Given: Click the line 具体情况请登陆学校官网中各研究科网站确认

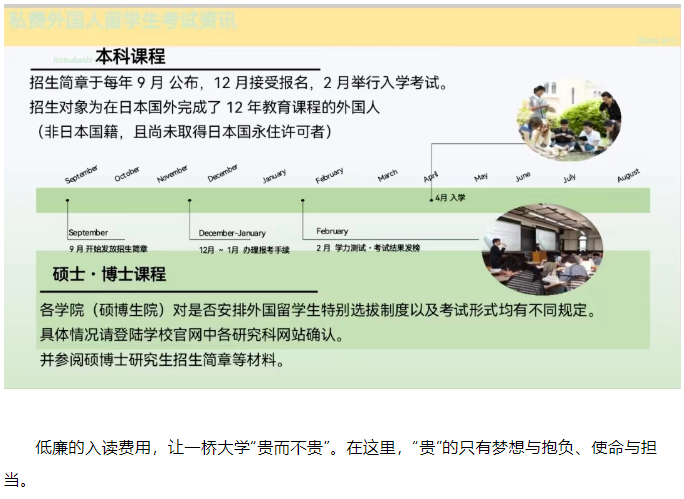Looking at the screenshot, I should (192, 335).
